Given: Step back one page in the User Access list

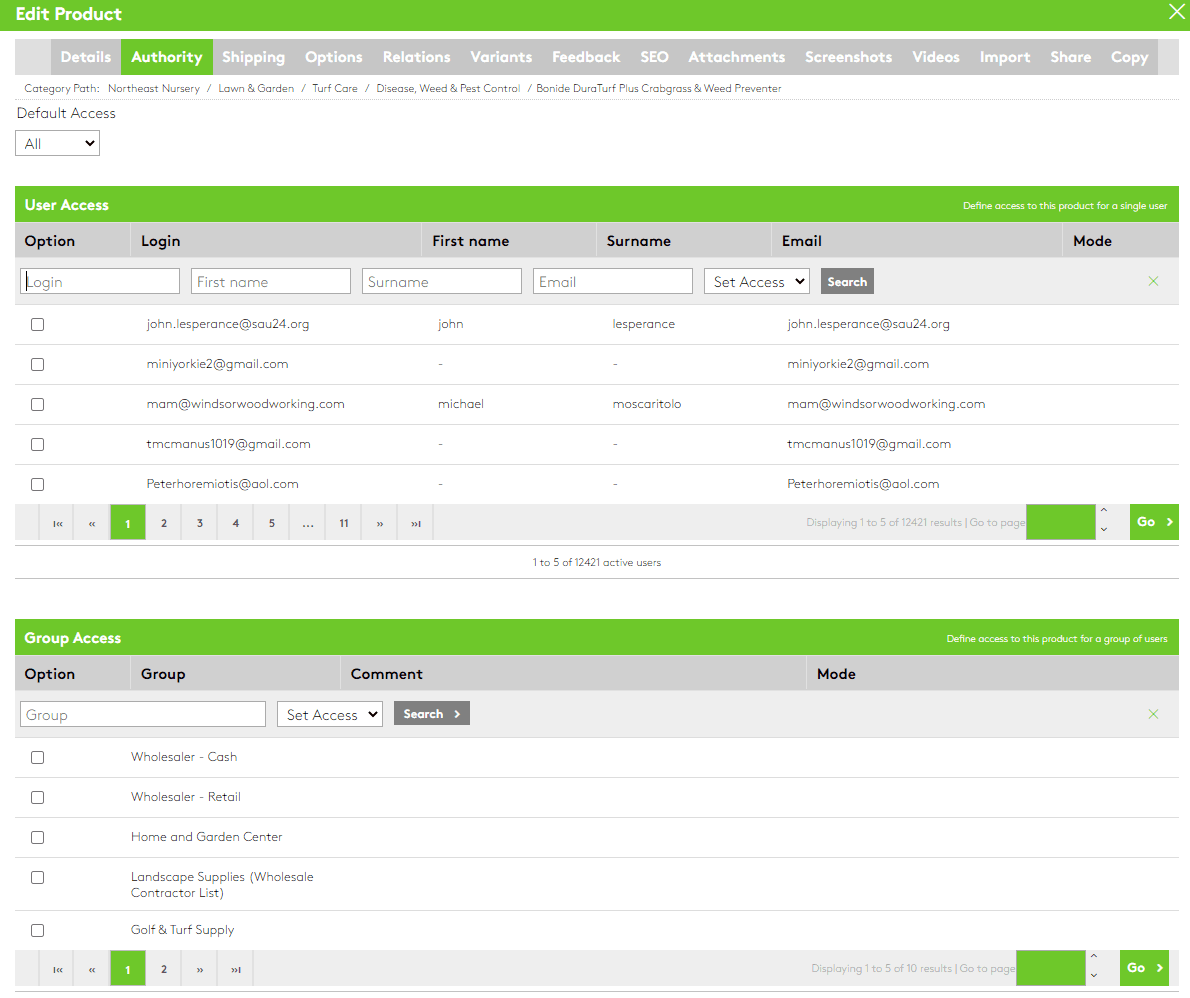Looking at the screenshot, I should point(92,522).
